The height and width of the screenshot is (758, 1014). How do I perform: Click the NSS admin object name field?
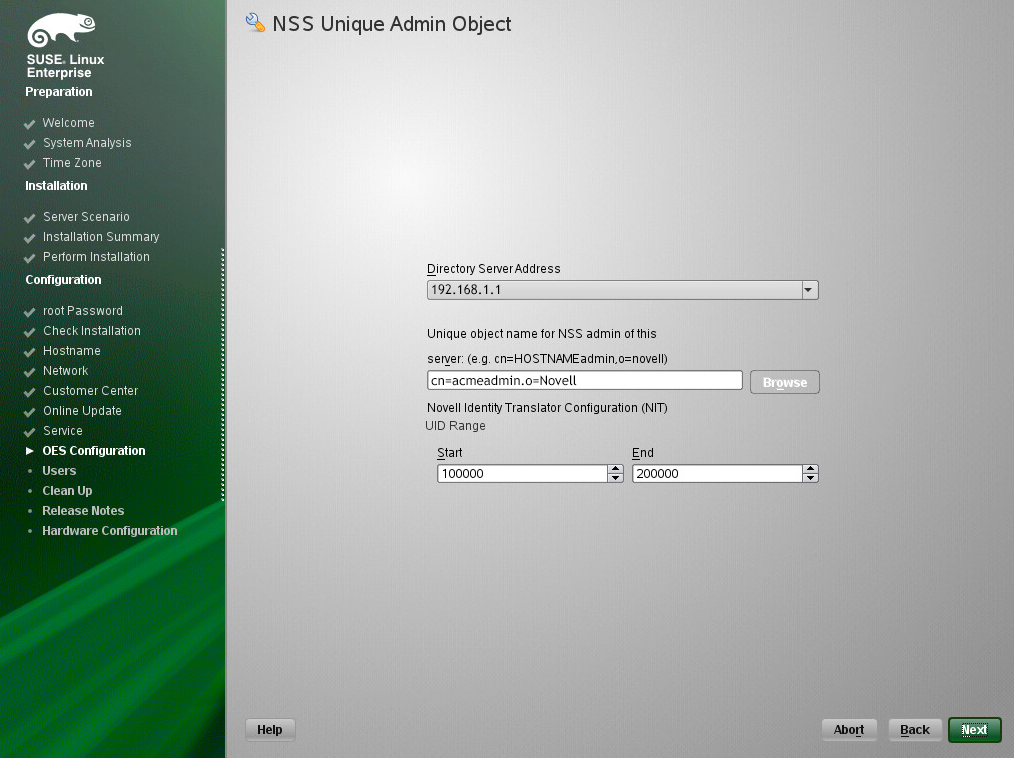pyautogui.click(x=585, y=380)
